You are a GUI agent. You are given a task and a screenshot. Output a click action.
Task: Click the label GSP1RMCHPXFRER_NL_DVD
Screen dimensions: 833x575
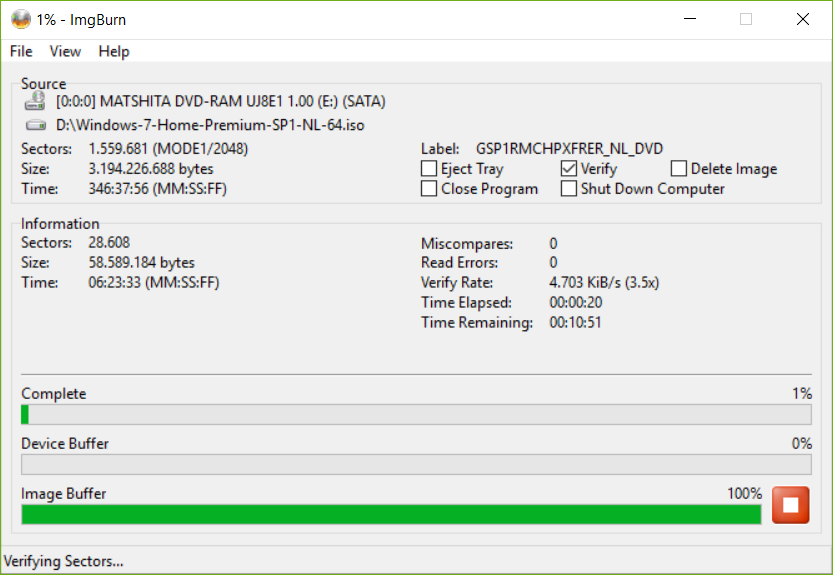(569, 148)
